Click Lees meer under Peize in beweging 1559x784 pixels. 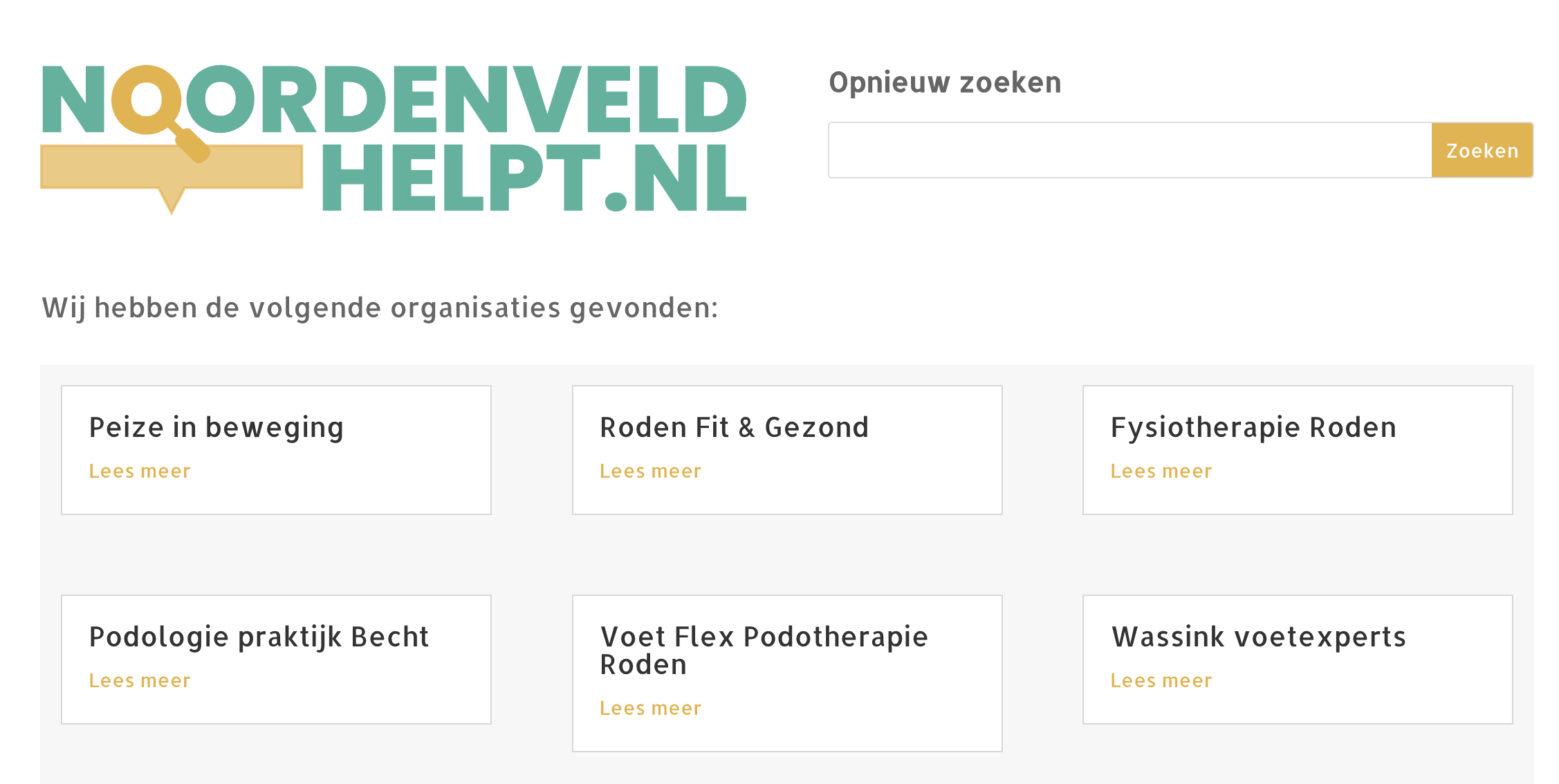[x=140, y=472]
